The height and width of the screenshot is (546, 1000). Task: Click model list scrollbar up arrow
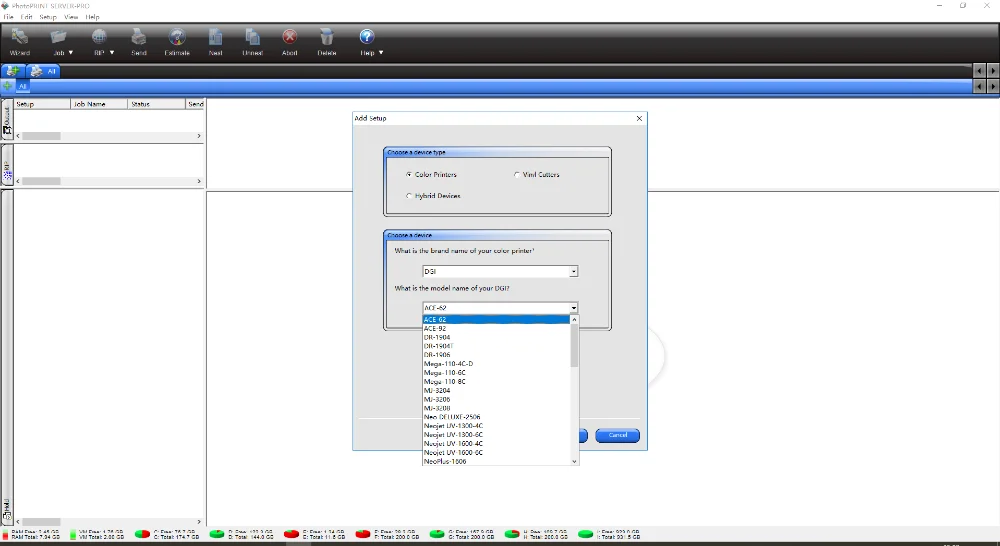[574, 320]
